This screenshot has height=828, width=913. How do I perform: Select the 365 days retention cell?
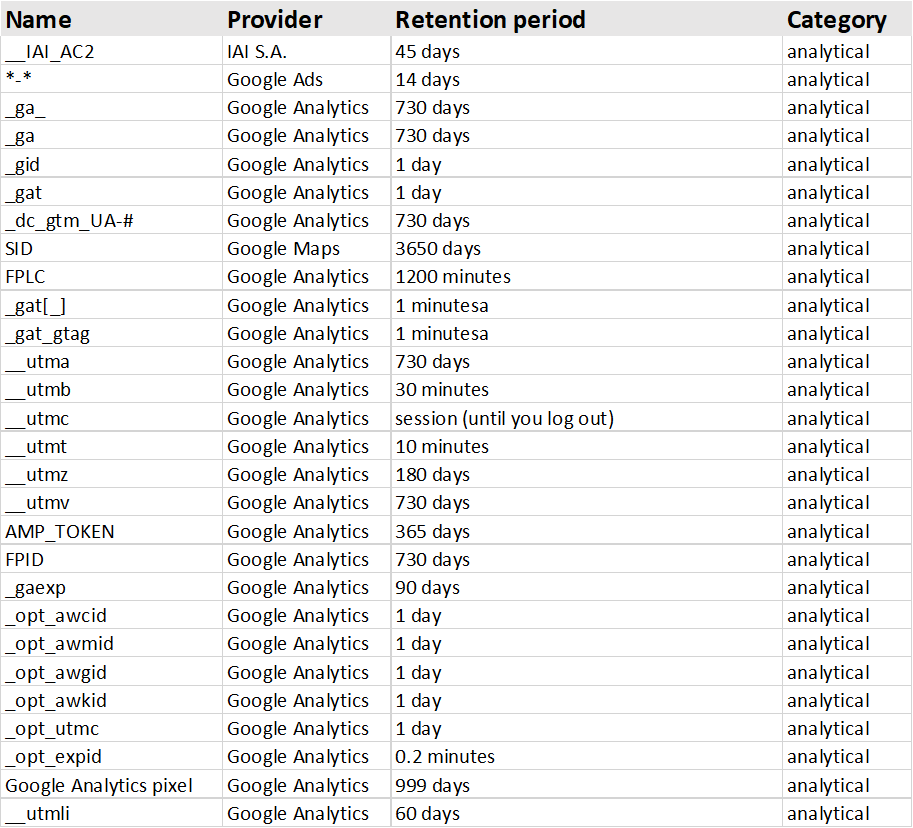[432, 532]
